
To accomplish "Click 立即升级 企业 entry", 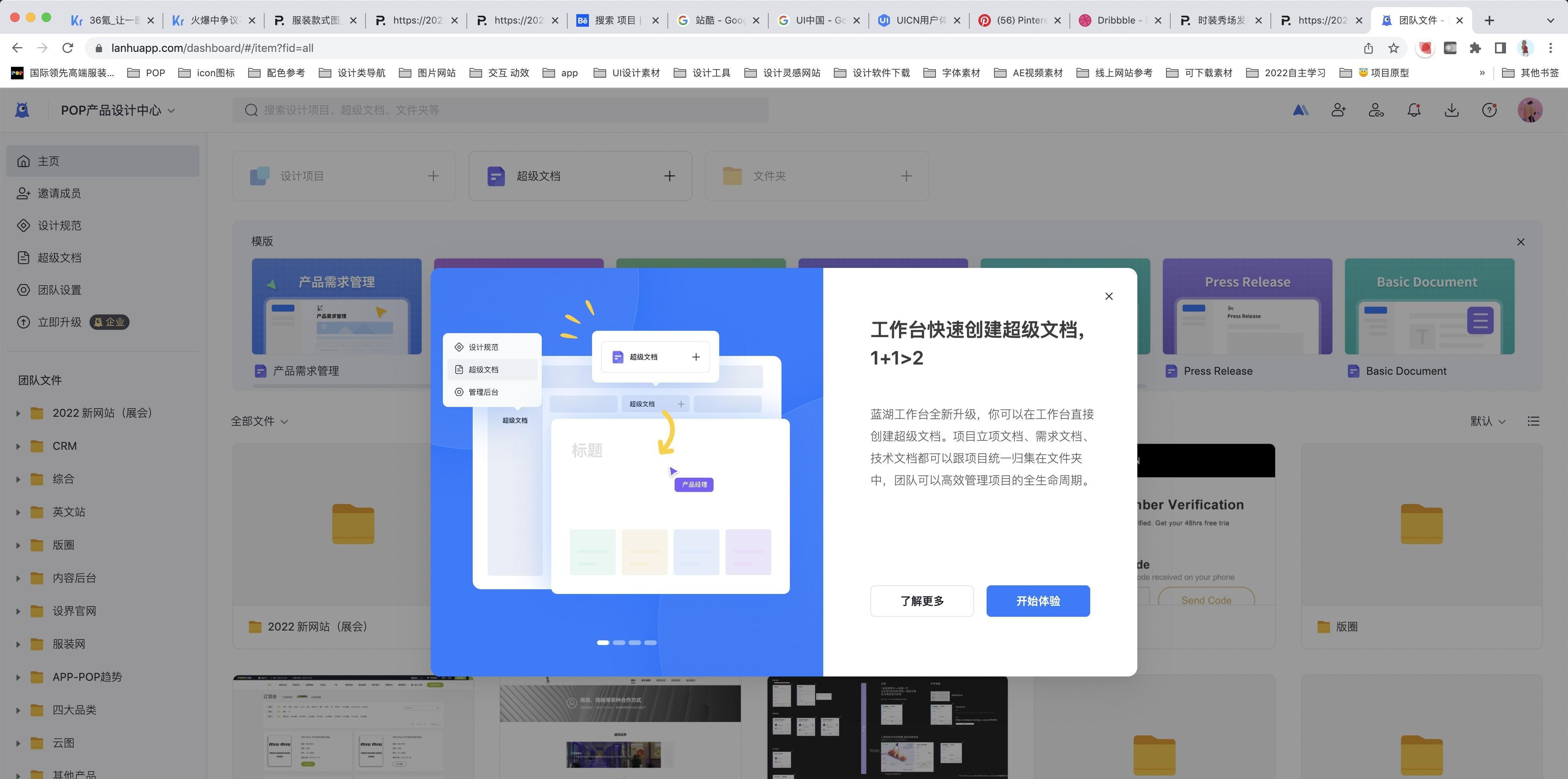I will 103,322.
